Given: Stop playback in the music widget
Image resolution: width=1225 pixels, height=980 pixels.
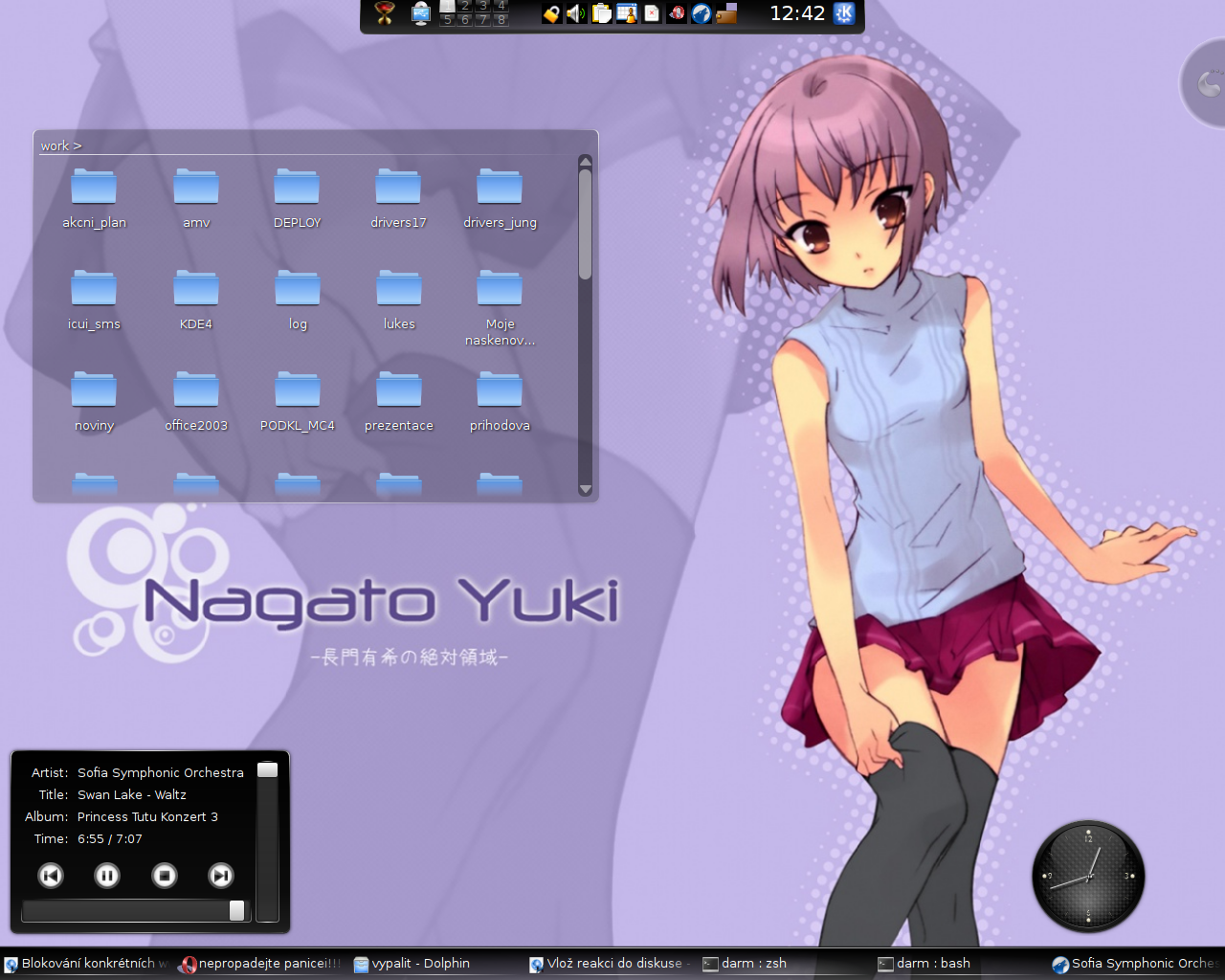Looking at the screenshot, I should click(x=165, y=875).
